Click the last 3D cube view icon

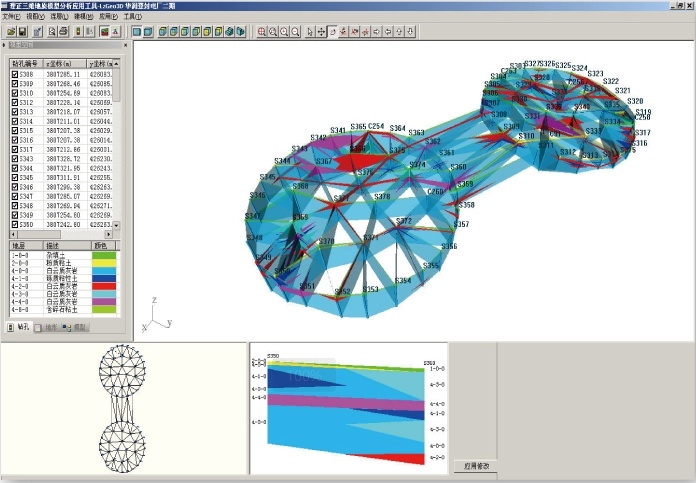pos(240,31)
